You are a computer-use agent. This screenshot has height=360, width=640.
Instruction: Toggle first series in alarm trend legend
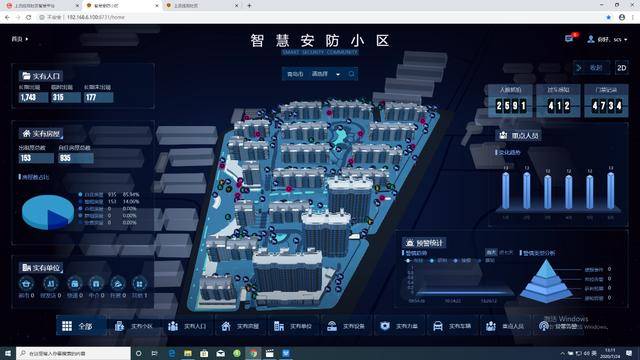coord(414,260)
